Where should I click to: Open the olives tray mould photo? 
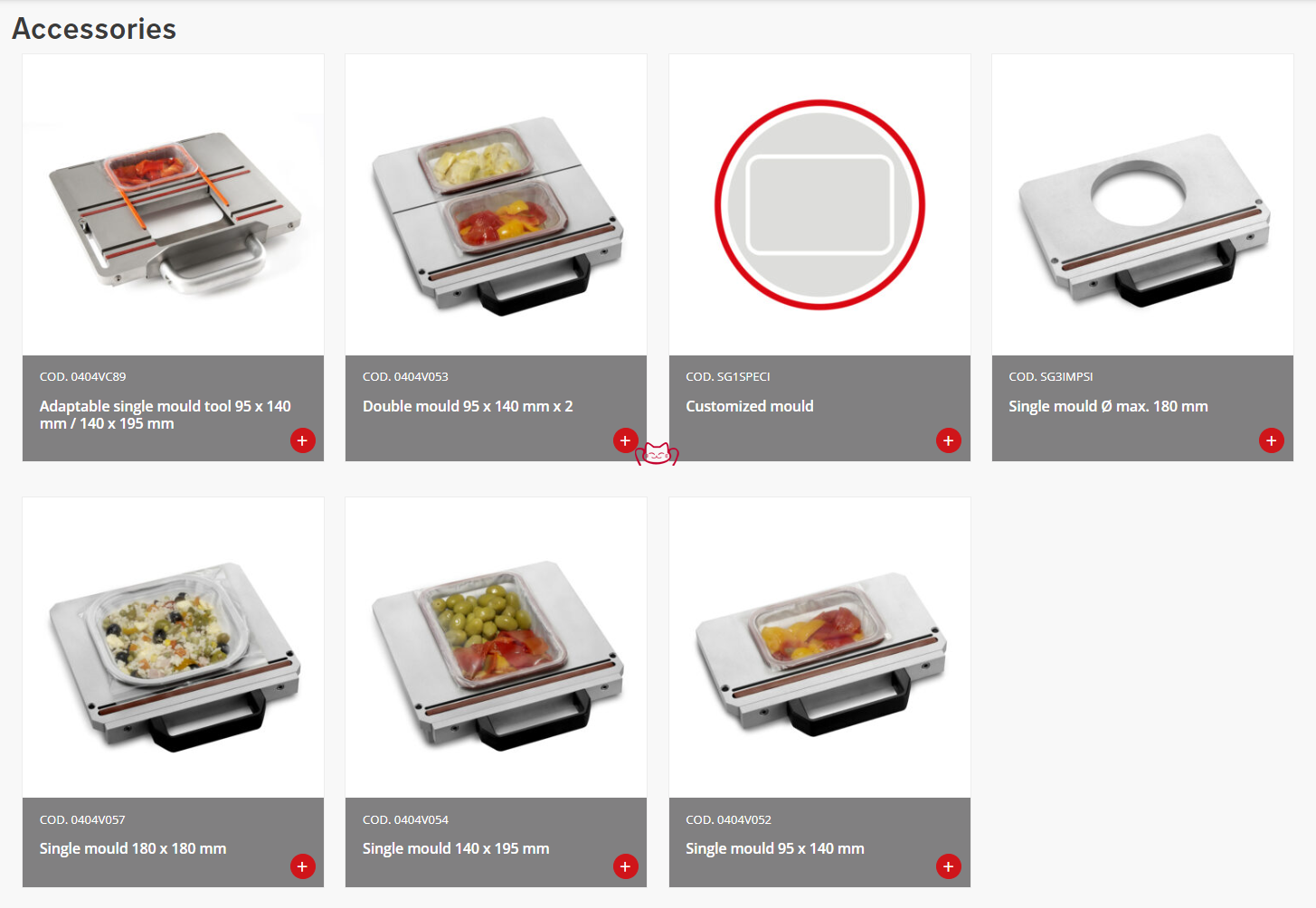click(497, 648)
